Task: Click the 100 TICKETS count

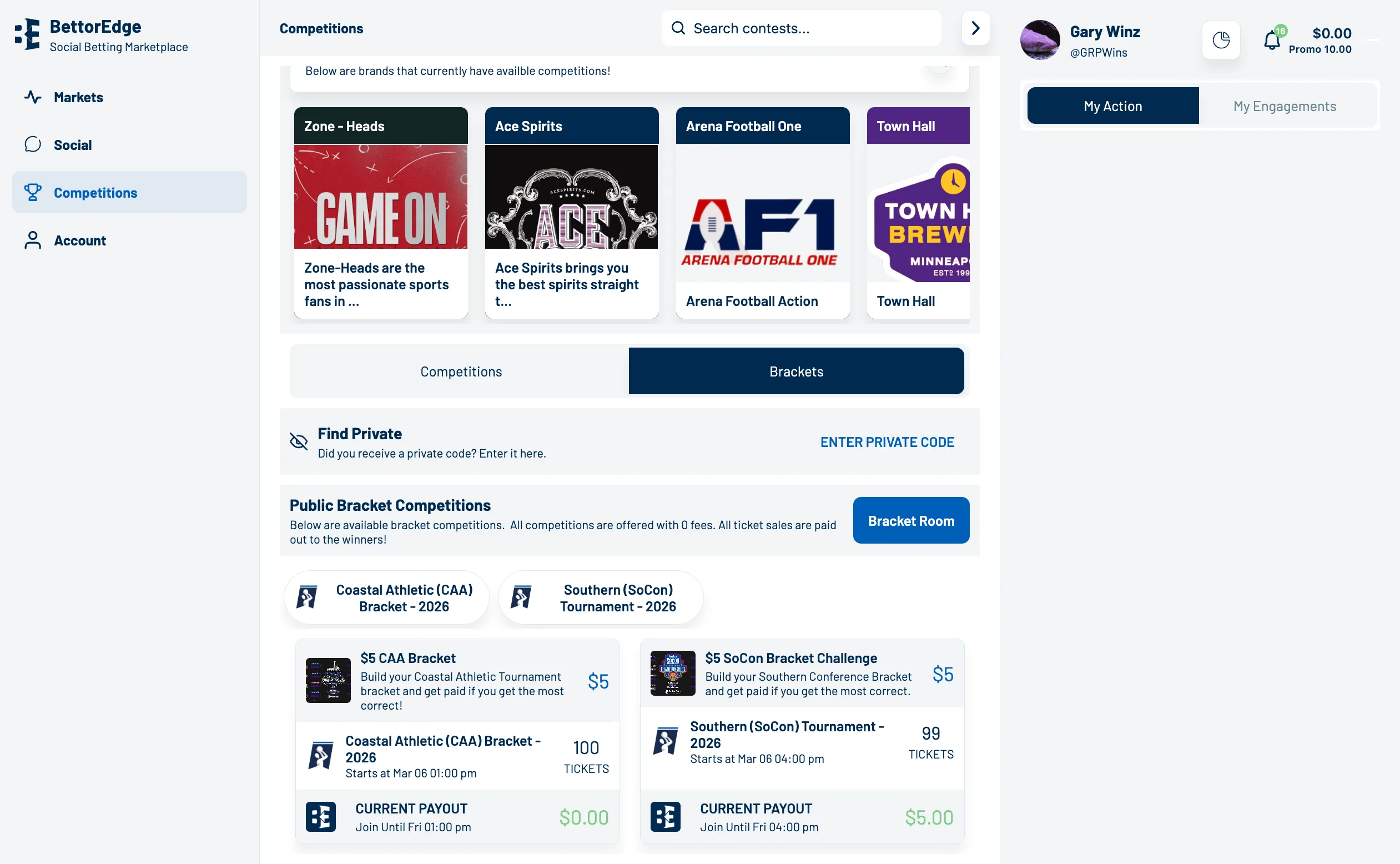Action: tap(586, 757)
